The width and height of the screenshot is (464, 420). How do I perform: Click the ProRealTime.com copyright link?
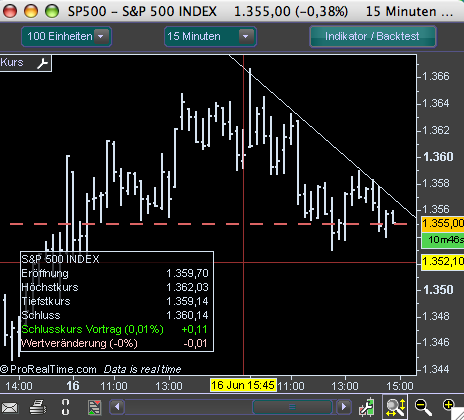[x=49, y=369]
